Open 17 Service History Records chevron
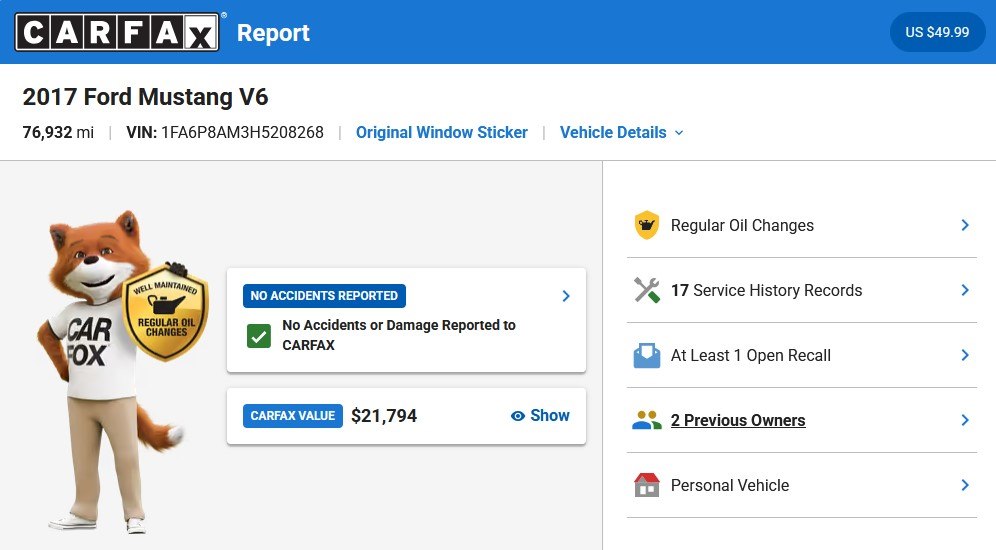Viewport: 996px width, 550px height. [965, 290]
